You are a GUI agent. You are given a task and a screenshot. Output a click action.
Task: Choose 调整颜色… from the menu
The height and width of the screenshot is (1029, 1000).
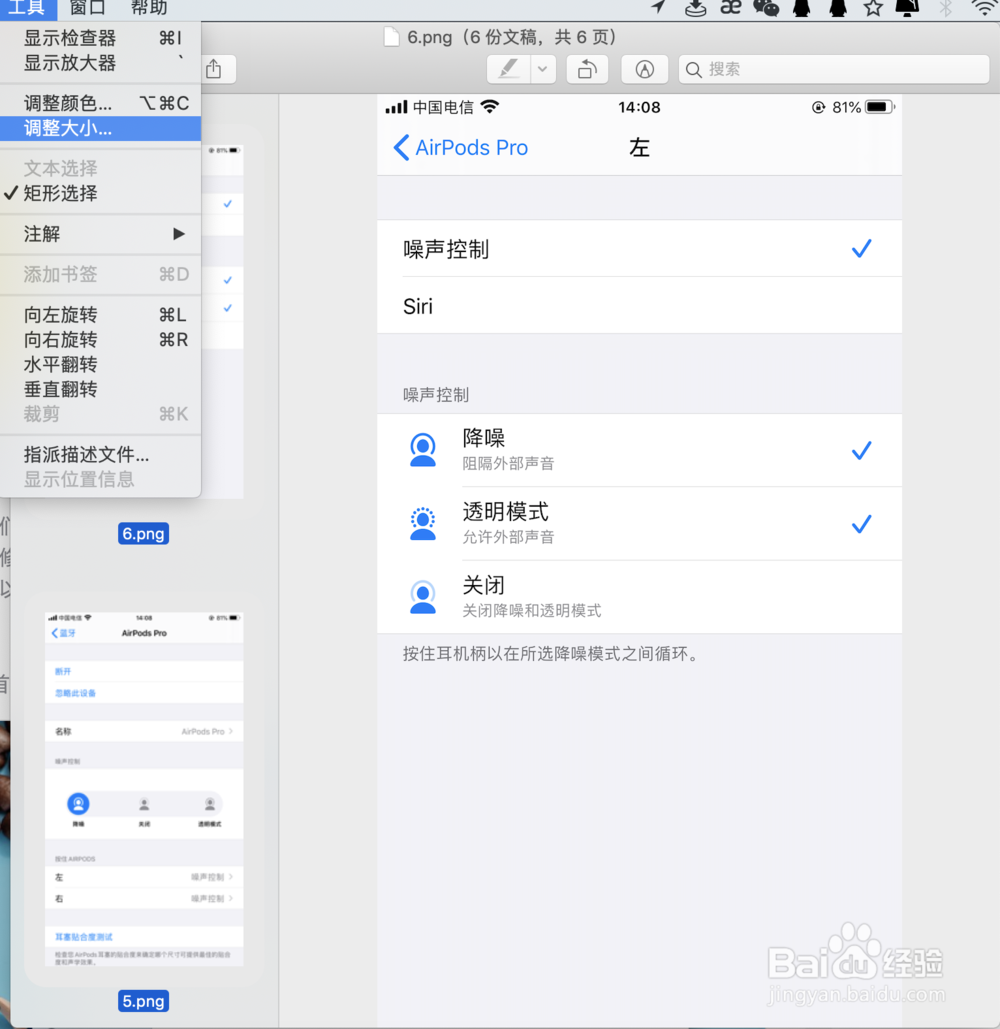point(100,103)
